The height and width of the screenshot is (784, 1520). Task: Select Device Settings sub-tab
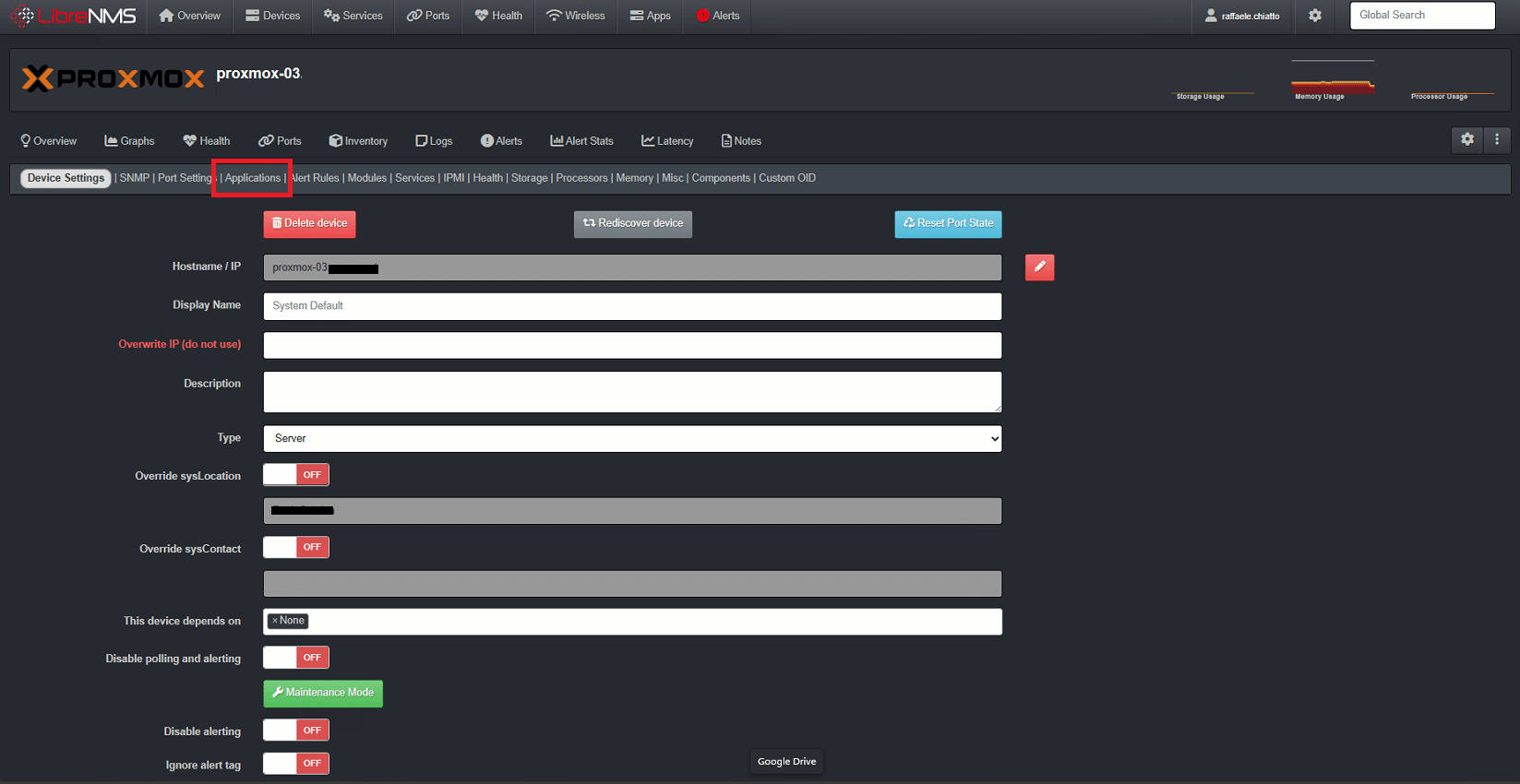[66, 178]
